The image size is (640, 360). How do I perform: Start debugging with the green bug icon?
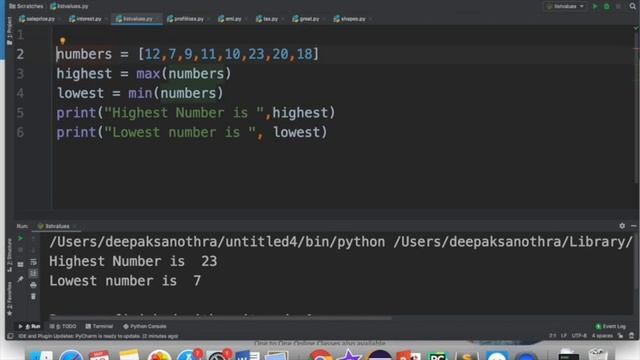click(x=607, y=6)
